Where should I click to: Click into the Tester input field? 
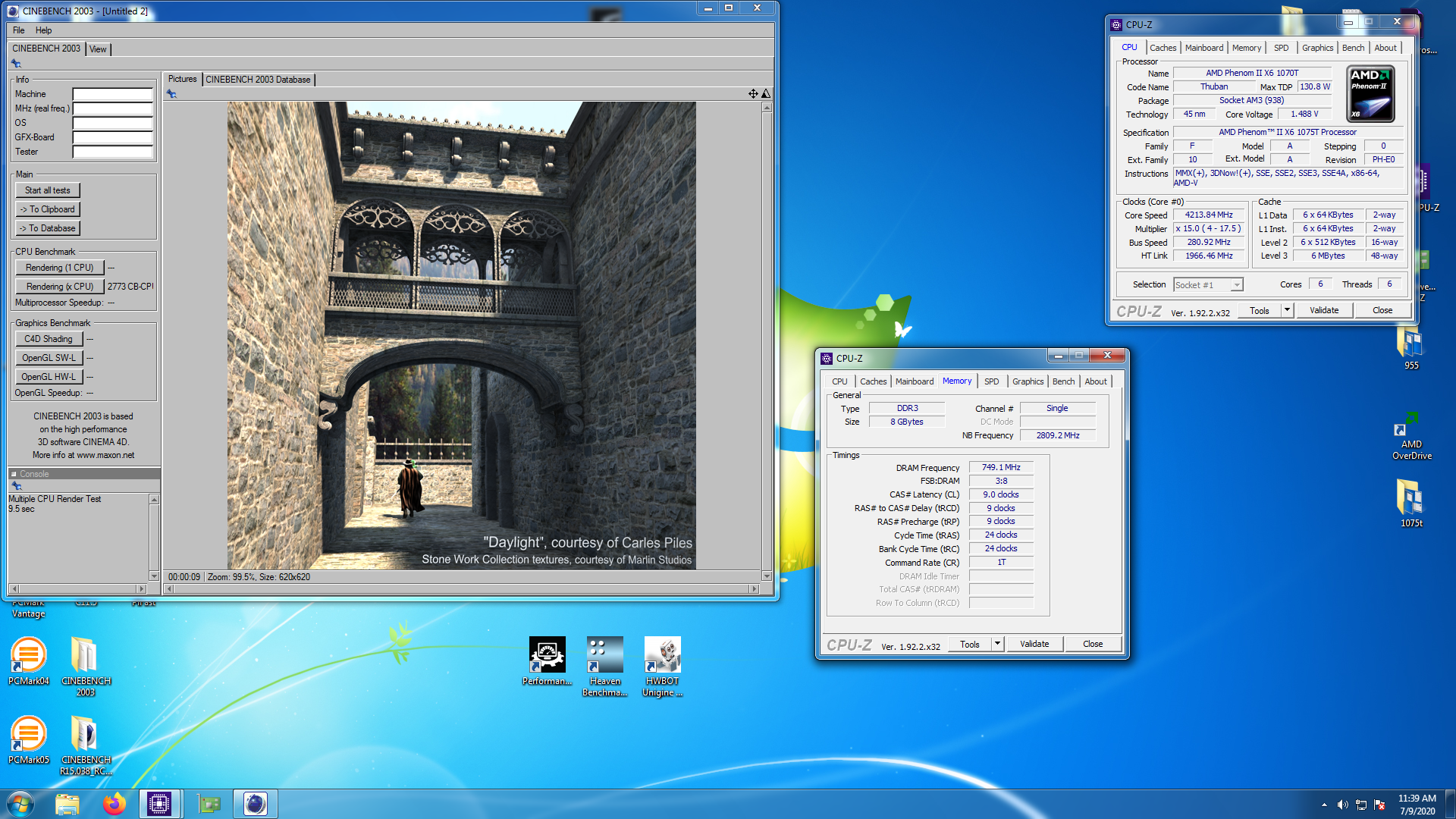(x=113, y=152)
